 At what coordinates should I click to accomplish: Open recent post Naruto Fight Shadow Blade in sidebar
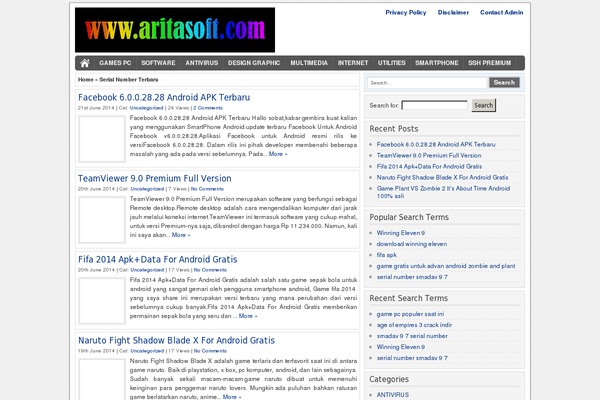442,178
